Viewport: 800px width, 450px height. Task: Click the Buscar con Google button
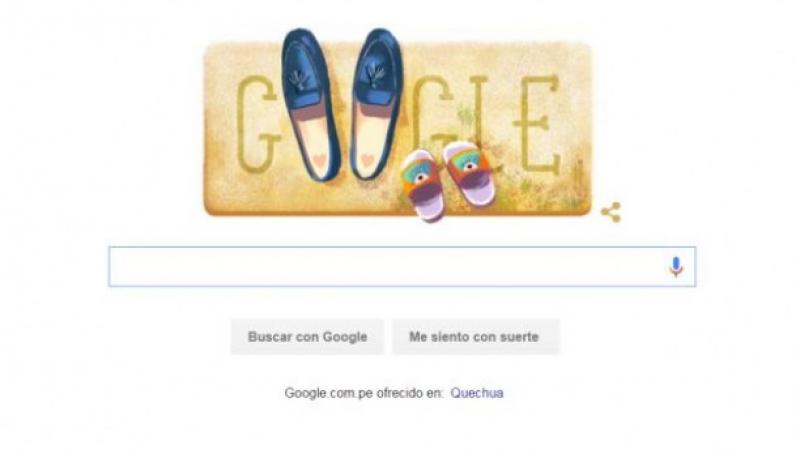tap(307, 337)
